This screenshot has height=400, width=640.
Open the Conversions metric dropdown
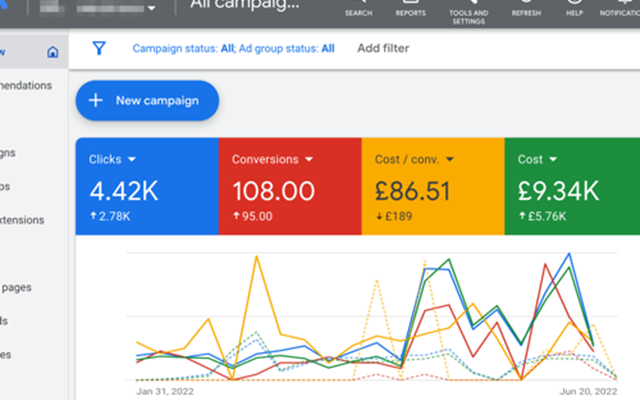[309, 159]
